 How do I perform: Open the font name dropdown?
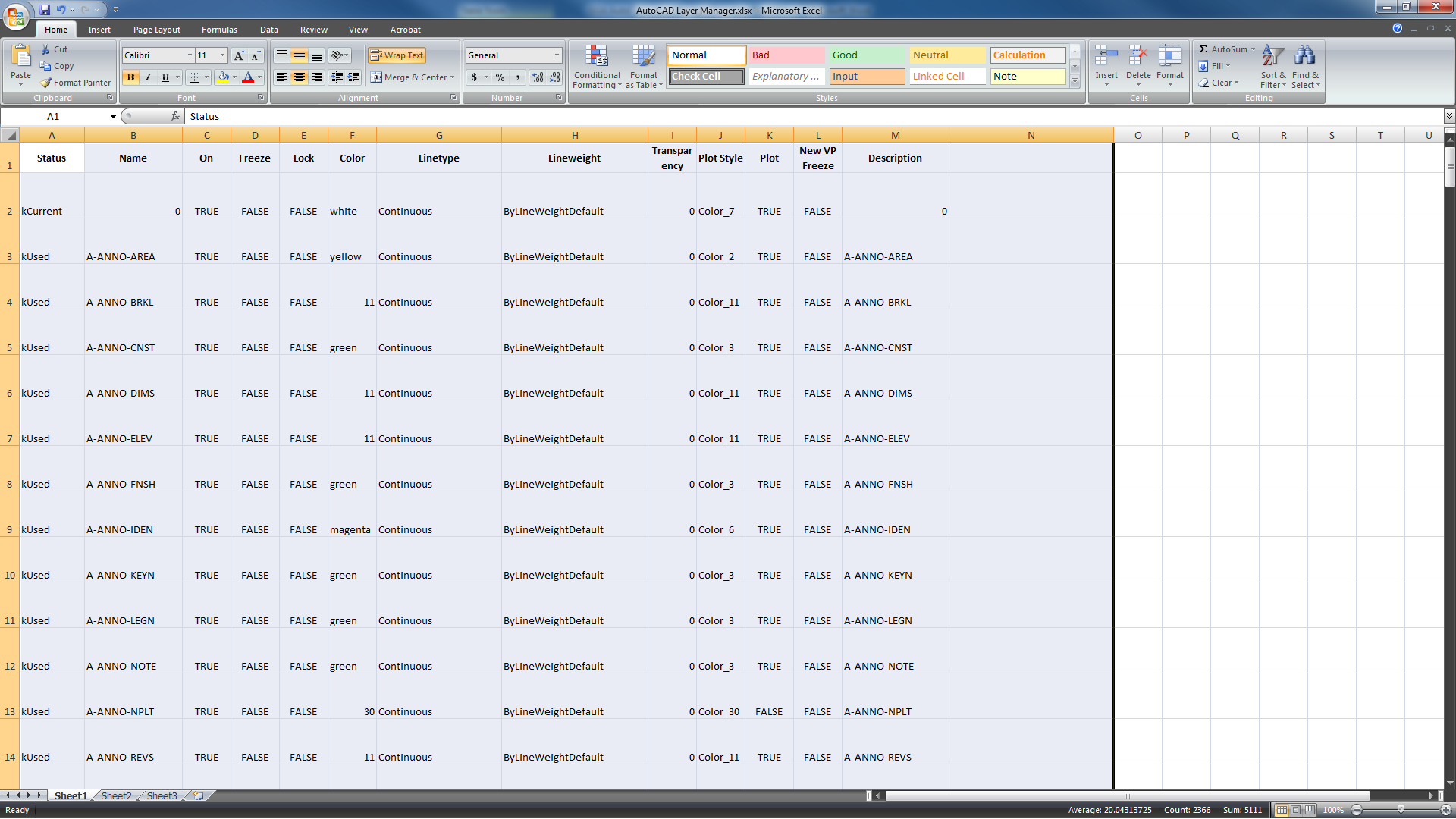click(190, 55)
